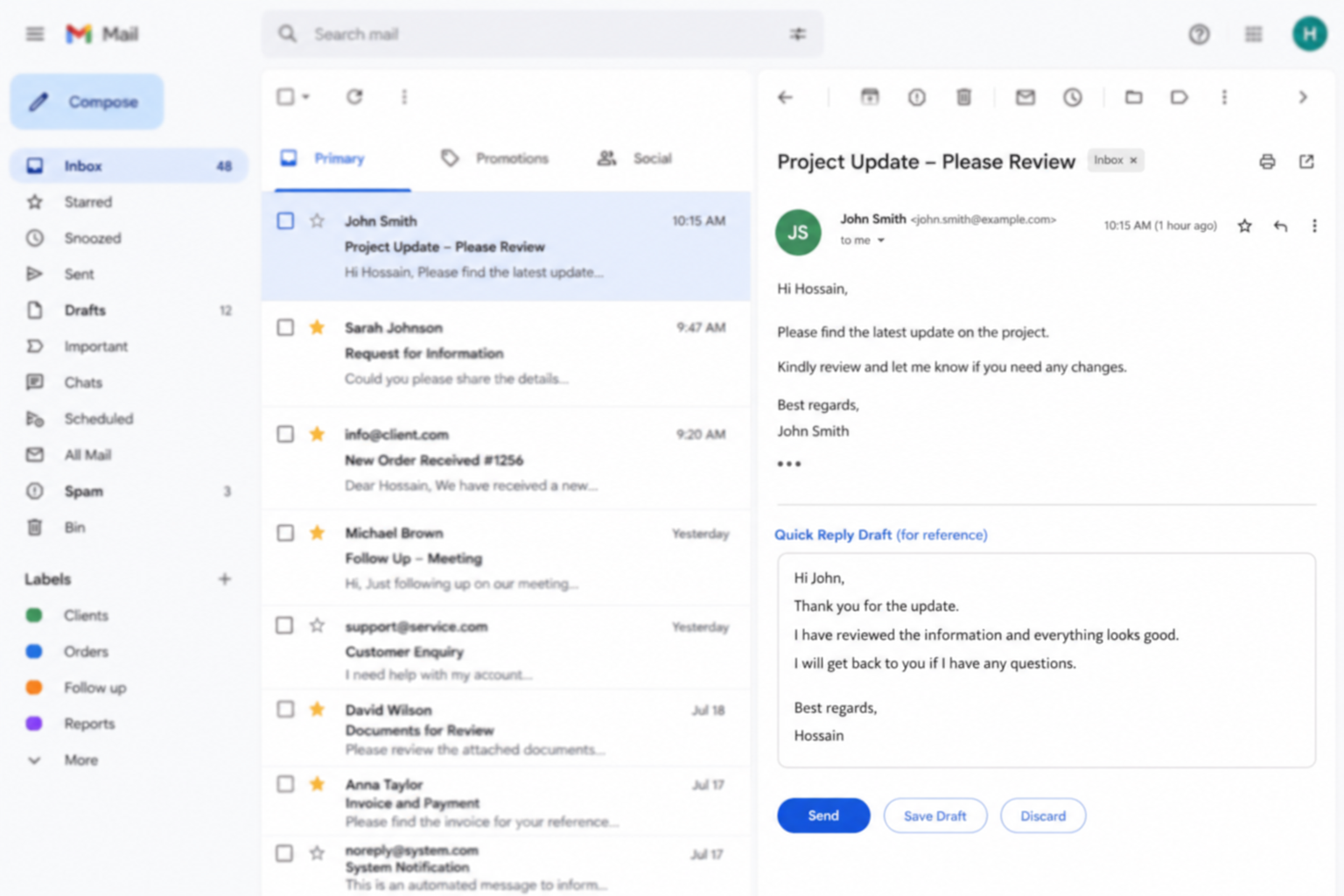This screenshot has width=1344, height=896.
Task: Switch to the Promotions tab
Action: 494,158
